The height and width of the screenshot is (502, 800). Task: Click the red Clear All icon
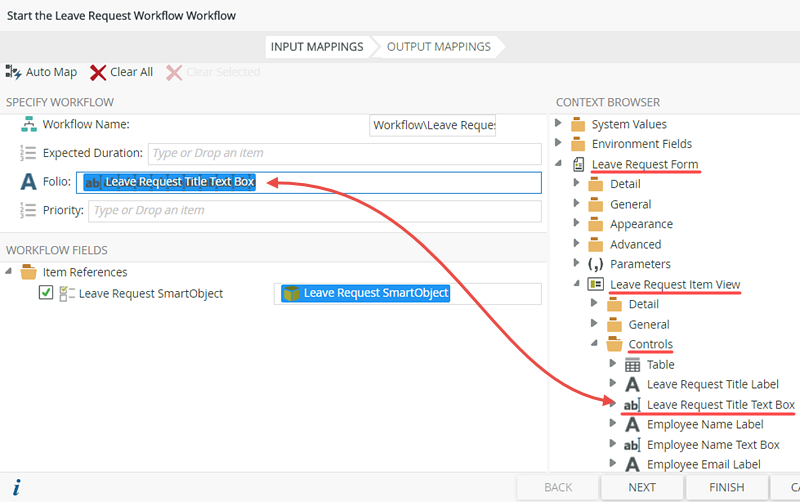tap(98, 72)
